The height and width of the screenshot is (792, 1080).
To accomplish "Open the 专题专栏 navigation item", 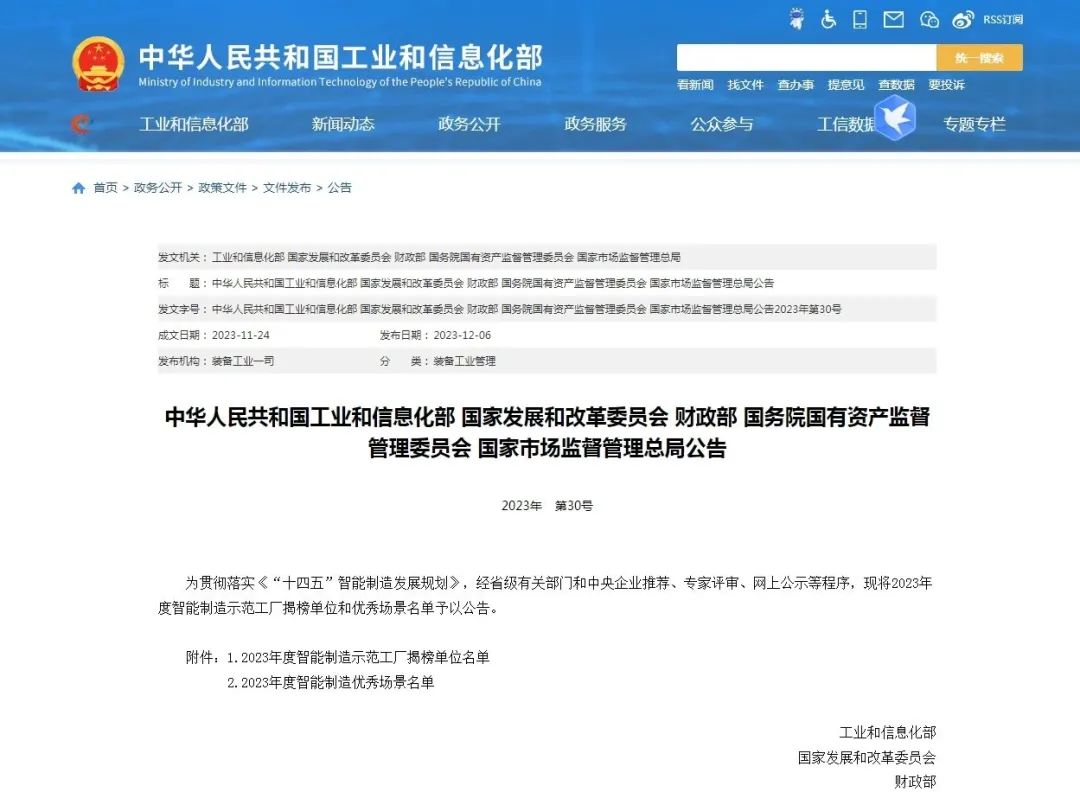I will click(x=974, y=124).
